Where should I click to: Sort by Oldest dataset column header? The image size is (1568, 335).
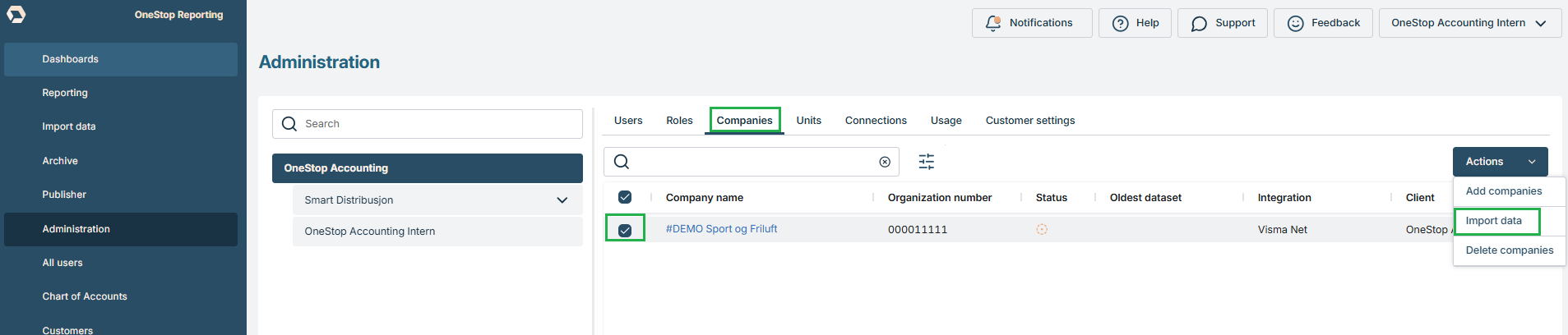1145,198
